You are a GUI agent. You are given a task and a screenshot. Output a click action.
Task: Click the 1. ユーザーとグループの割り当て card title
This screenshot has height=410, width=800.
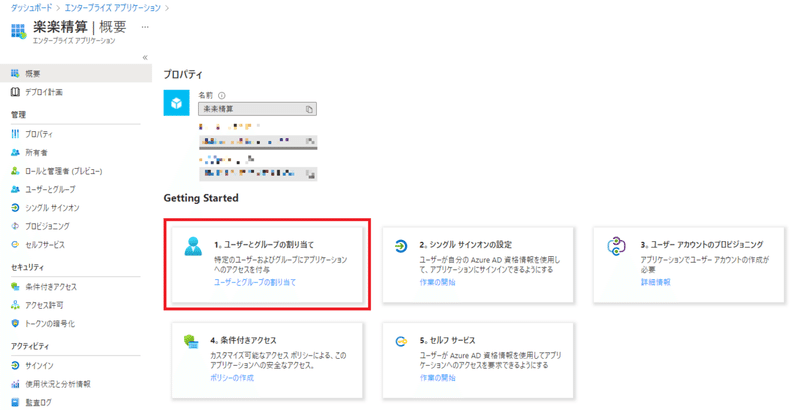click(264, 245)
